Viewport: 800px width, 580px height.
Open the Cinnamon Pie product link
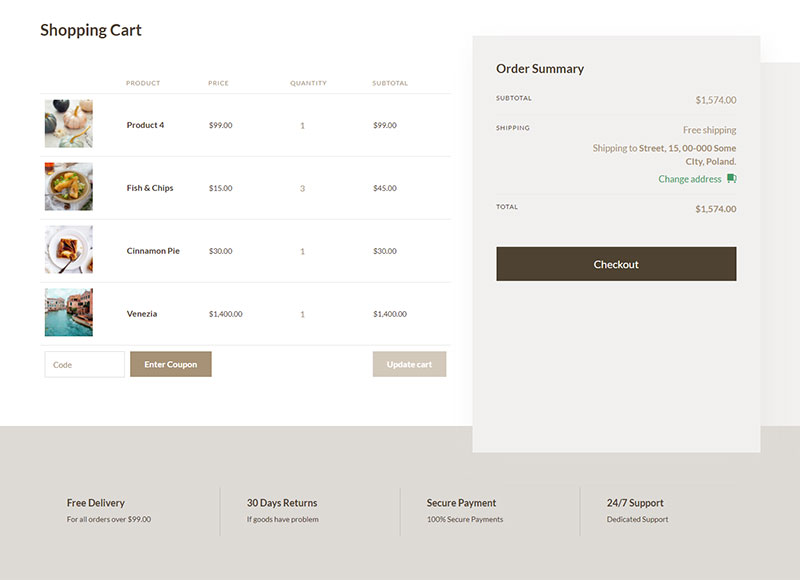pyautogui.click(x=153, y=251)
